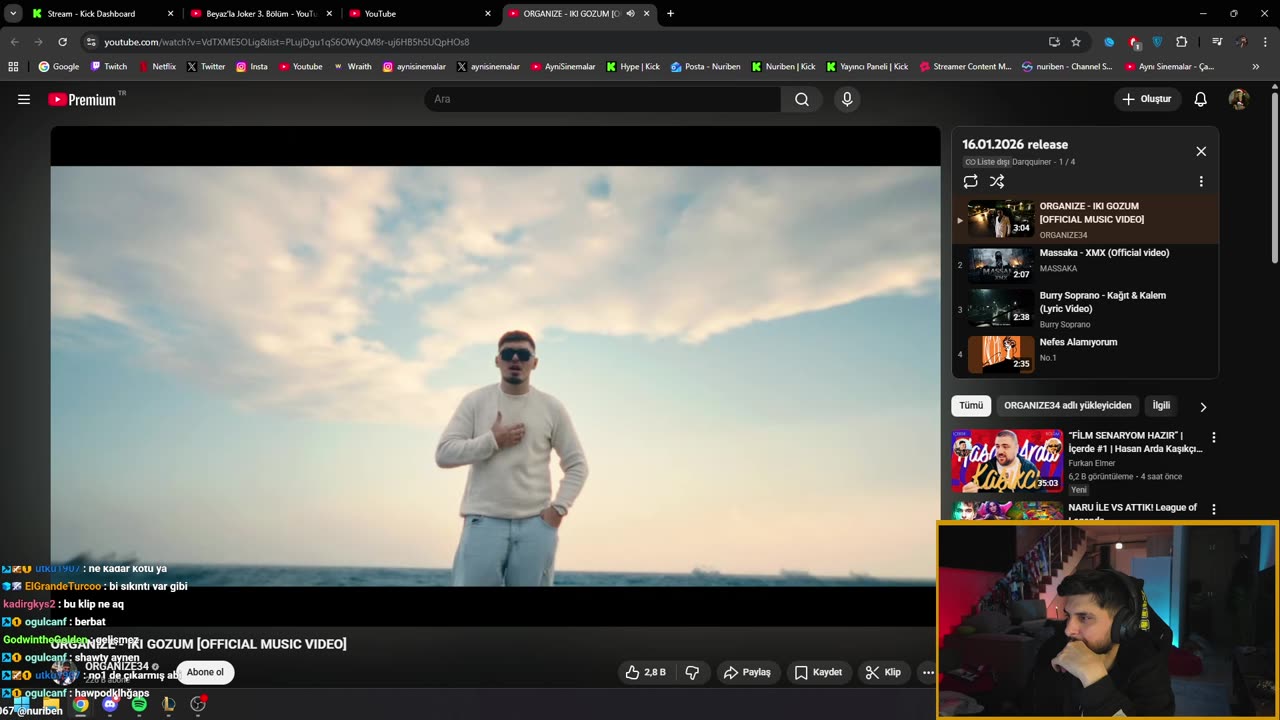
Task: Open the YouTube account avatar menu
Action: [x=1238, y=99]
